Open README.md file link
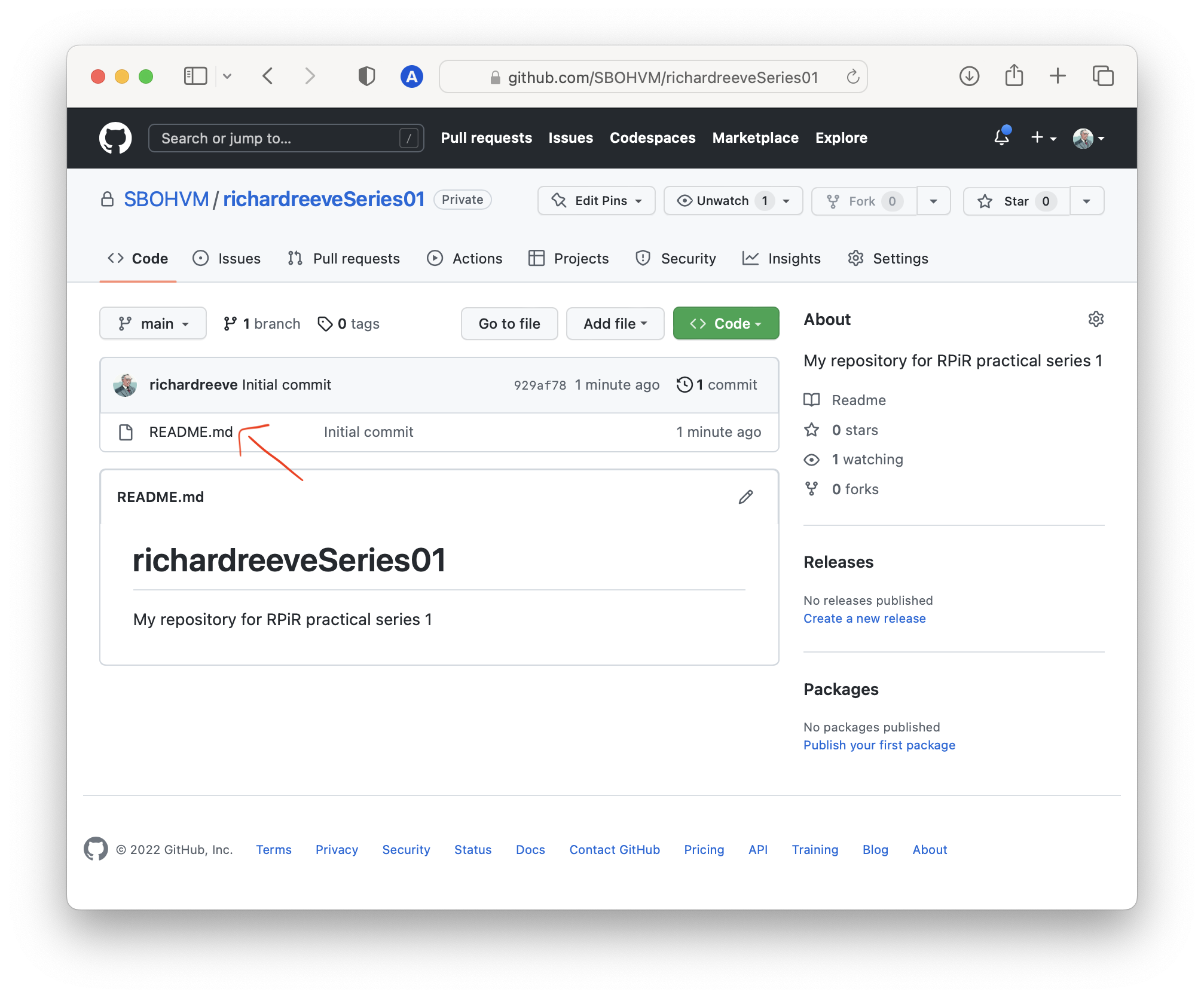This screenshot has height=998, width=1204. pos(191,432)
